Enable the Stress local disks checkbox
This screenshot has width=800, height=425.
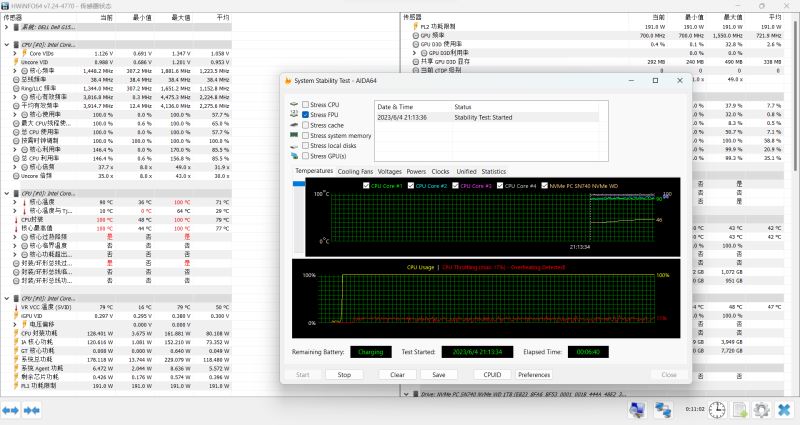pos(305,145)
